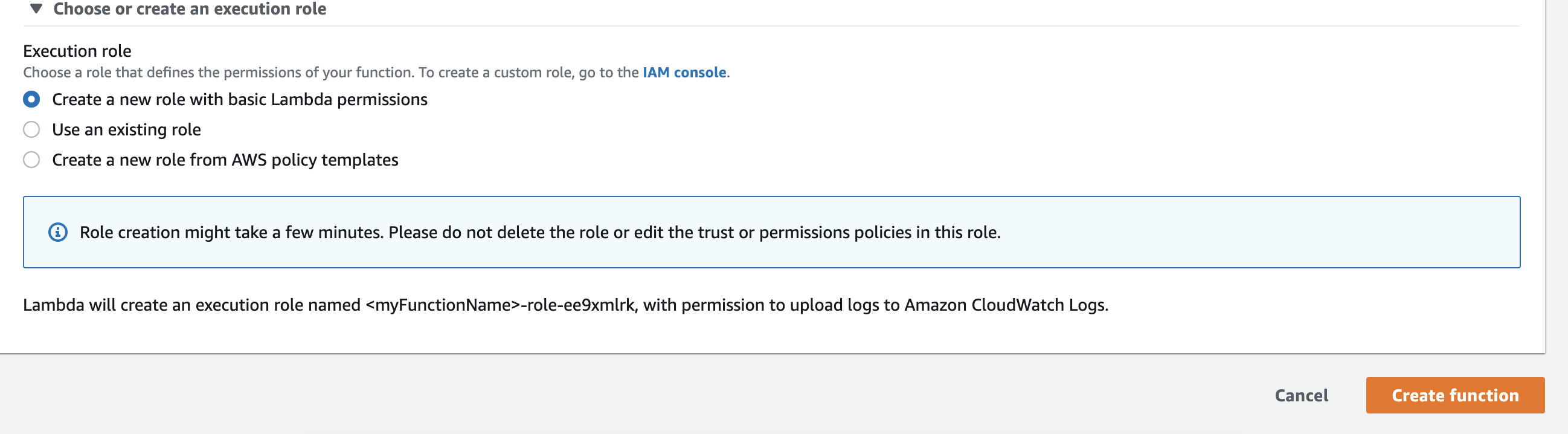Screen dimensions: 1568x434
Task: Click the 'Create a new role with basic Lambda permissions' label
Action: click(240, 99)
